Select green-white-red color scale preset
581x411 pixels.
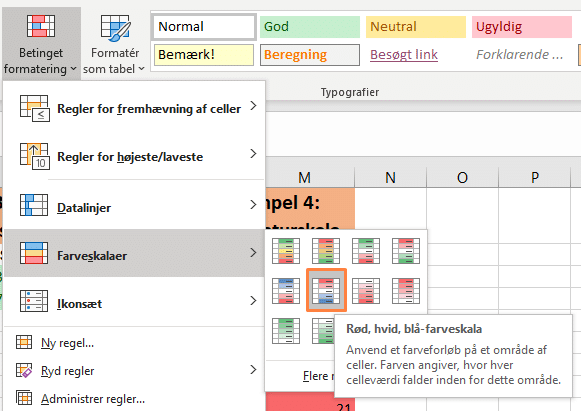point(366,251)
